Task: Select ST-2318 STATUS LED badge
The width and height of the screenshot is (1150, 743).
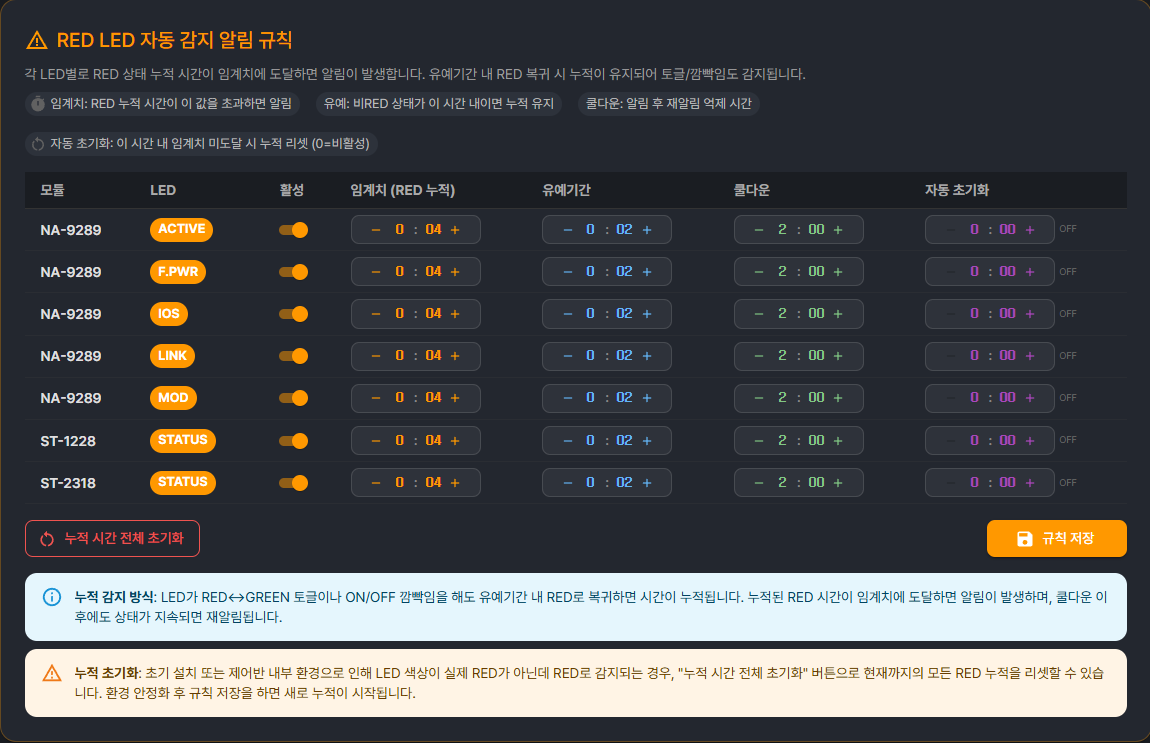Action: click(183, 482)
